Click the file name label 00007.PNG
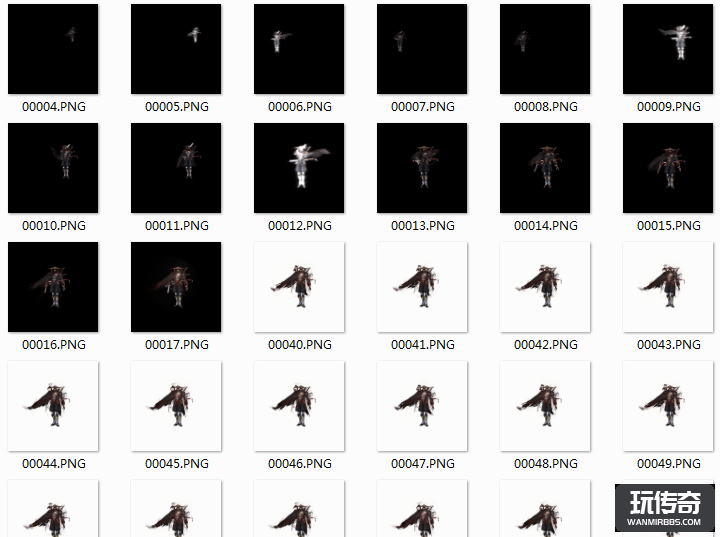Viewport: 720px width, 537px height. tap(423, 107)
